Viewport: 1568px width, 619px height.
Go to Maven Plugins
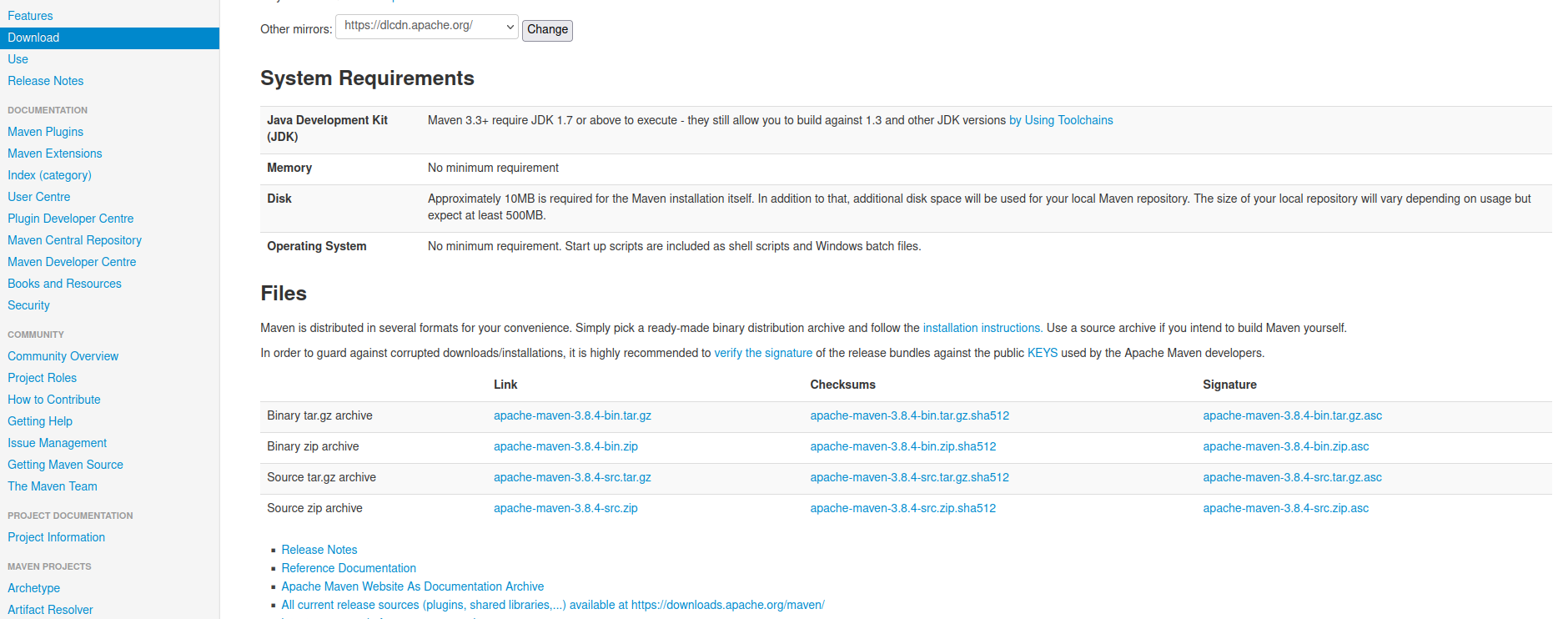pyautogui.click(x=45, y=132)
